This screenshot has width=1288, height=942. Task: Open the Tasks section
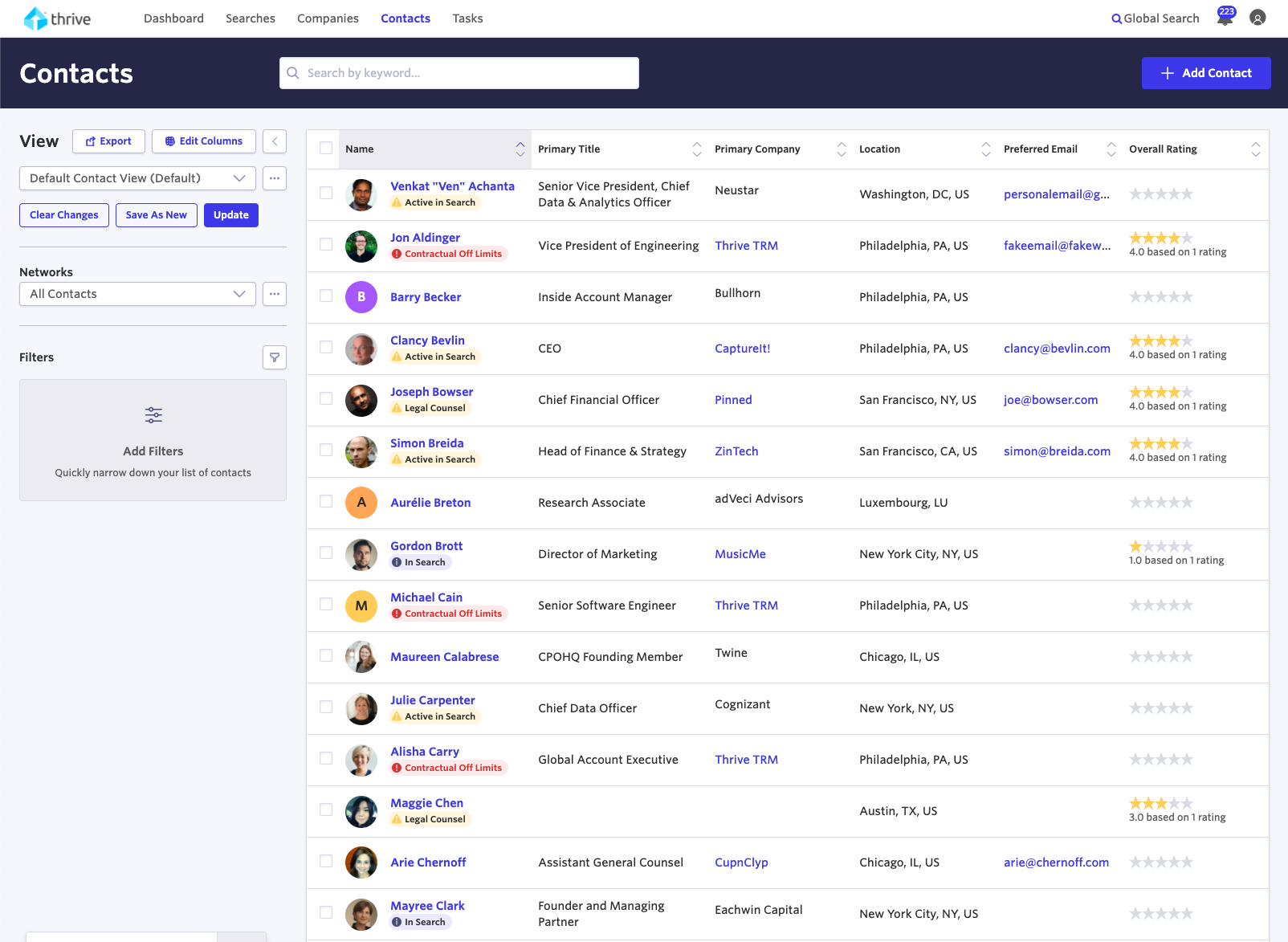(x=467, y=18)
